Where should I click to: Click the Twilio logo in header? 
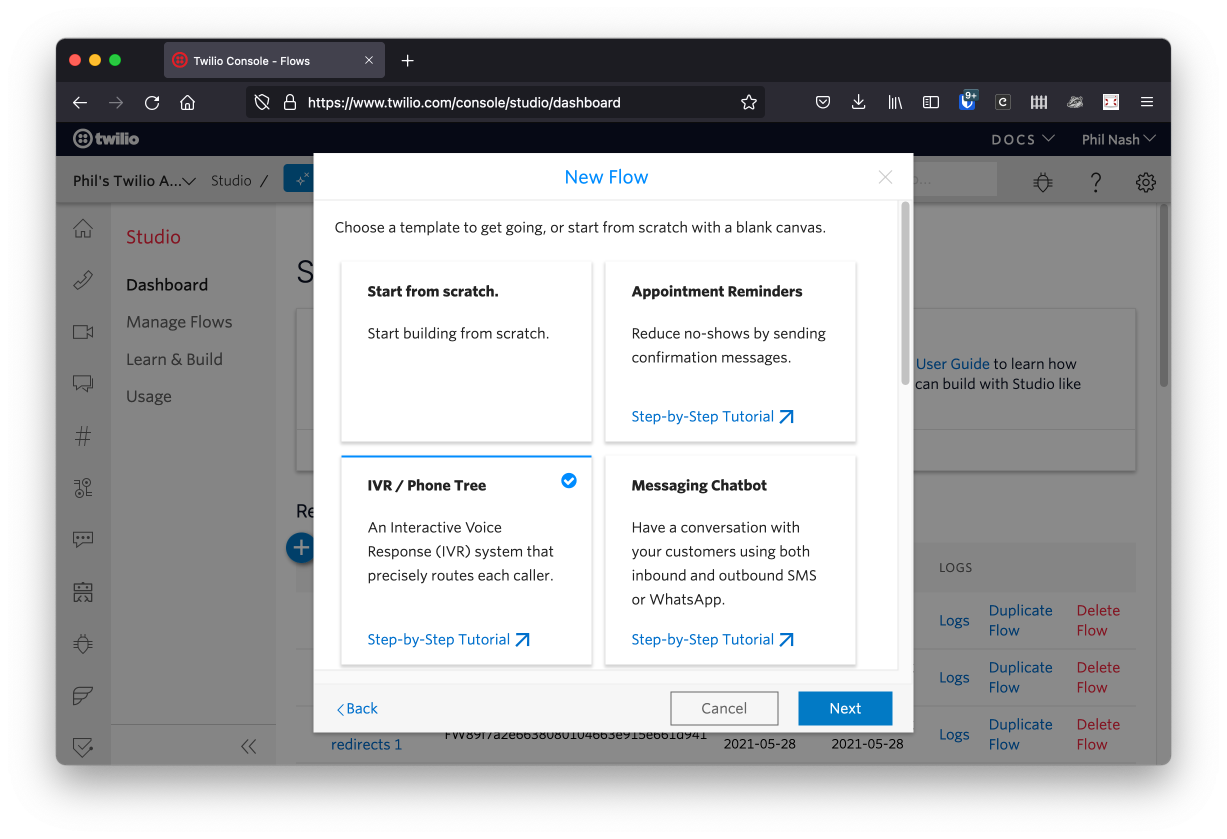point(106,139)
